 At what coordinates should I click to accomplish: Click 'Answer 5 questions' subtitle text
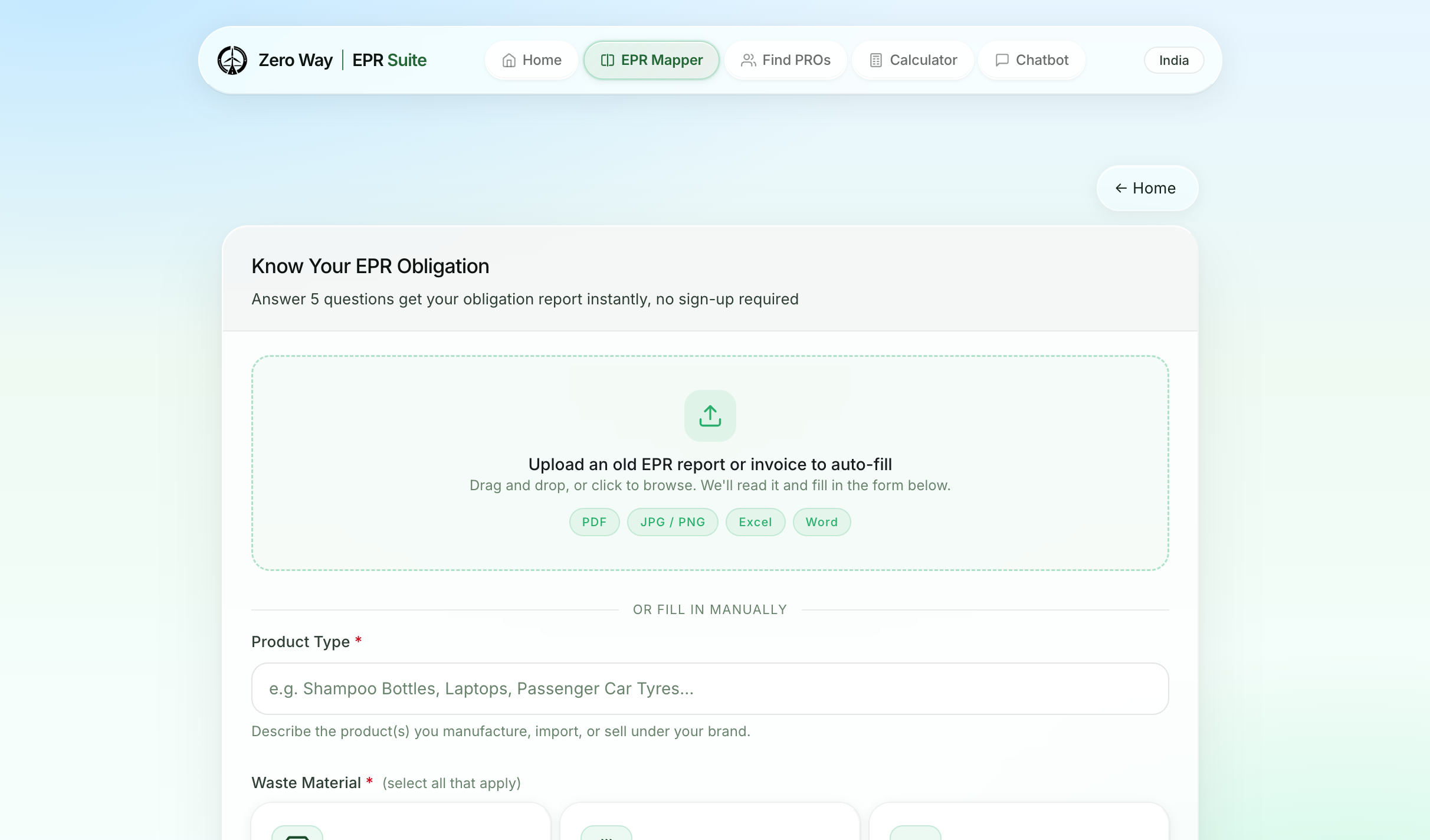(x=525, y=299)
